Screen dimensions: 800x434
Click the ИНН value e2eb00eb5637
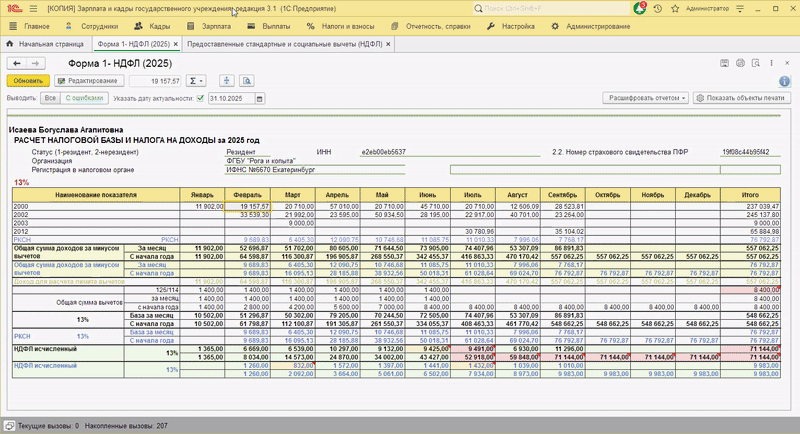click(384, 152)
